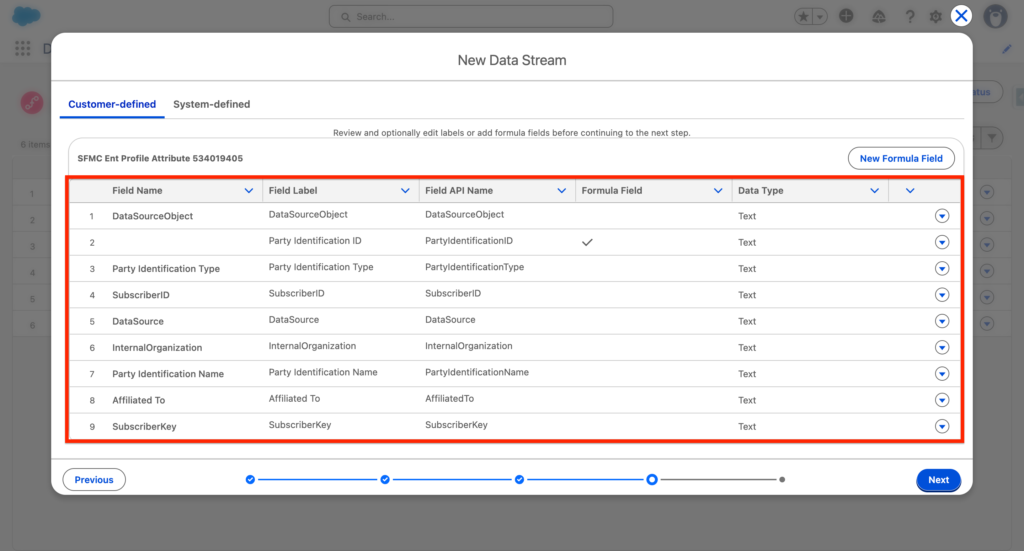Open the favorites star icon
This screenshot has height=551, width=1024.
(x=804, y=17)
